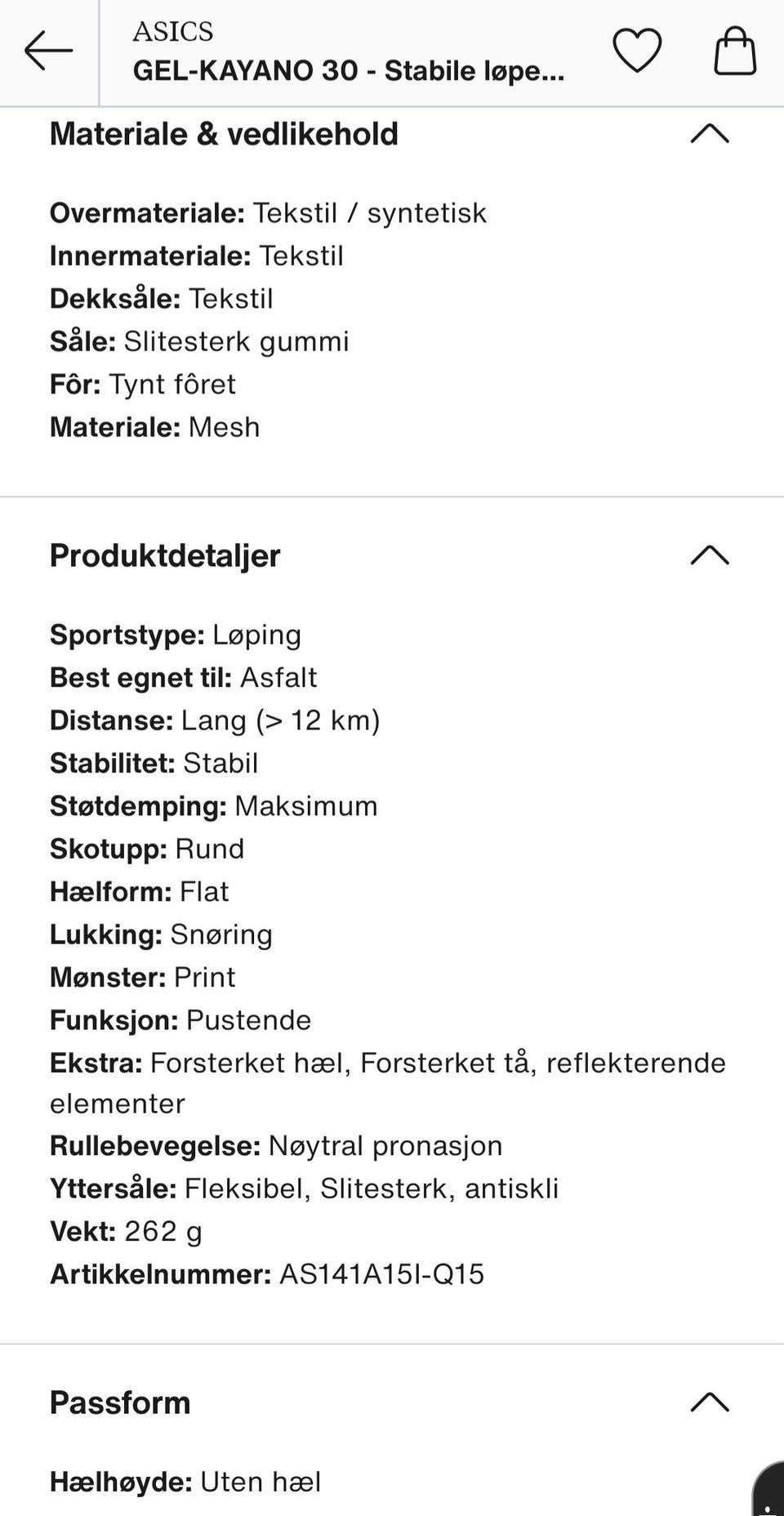Collapse Materiale & vedlikehold section chevron
784x1516 pixels.
coord(710,133)
